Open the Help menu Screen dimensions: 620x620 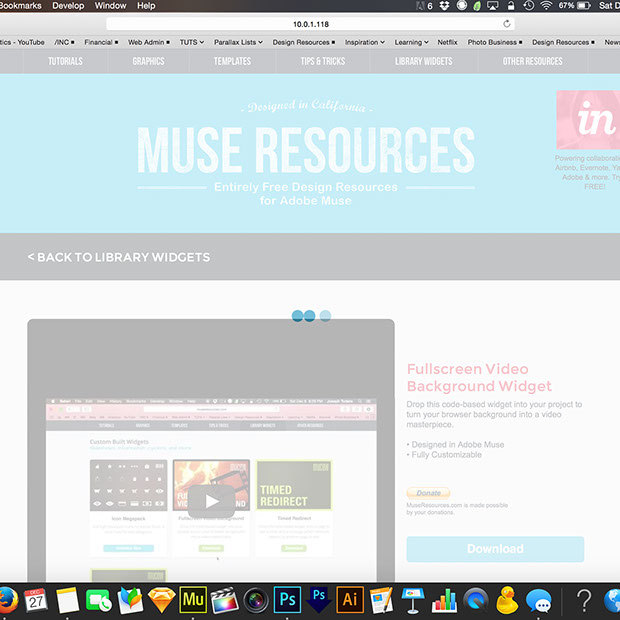tap(146, 6)
